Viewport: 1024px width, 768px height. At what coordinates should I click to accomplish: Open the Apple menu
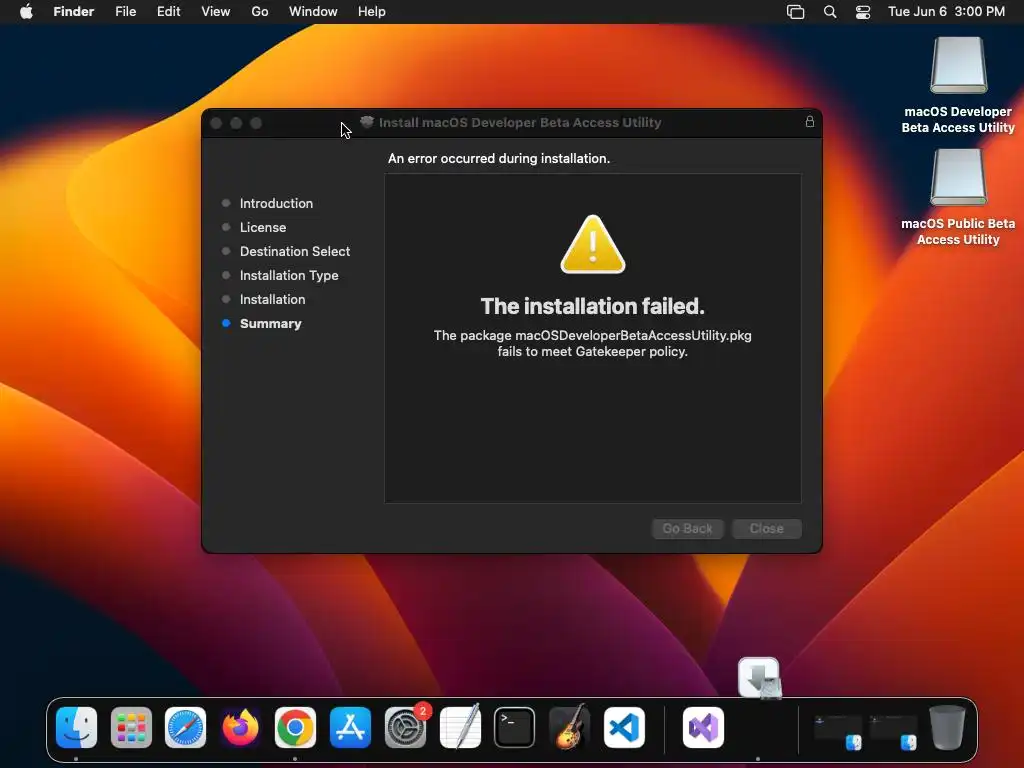tap(26, 12)
